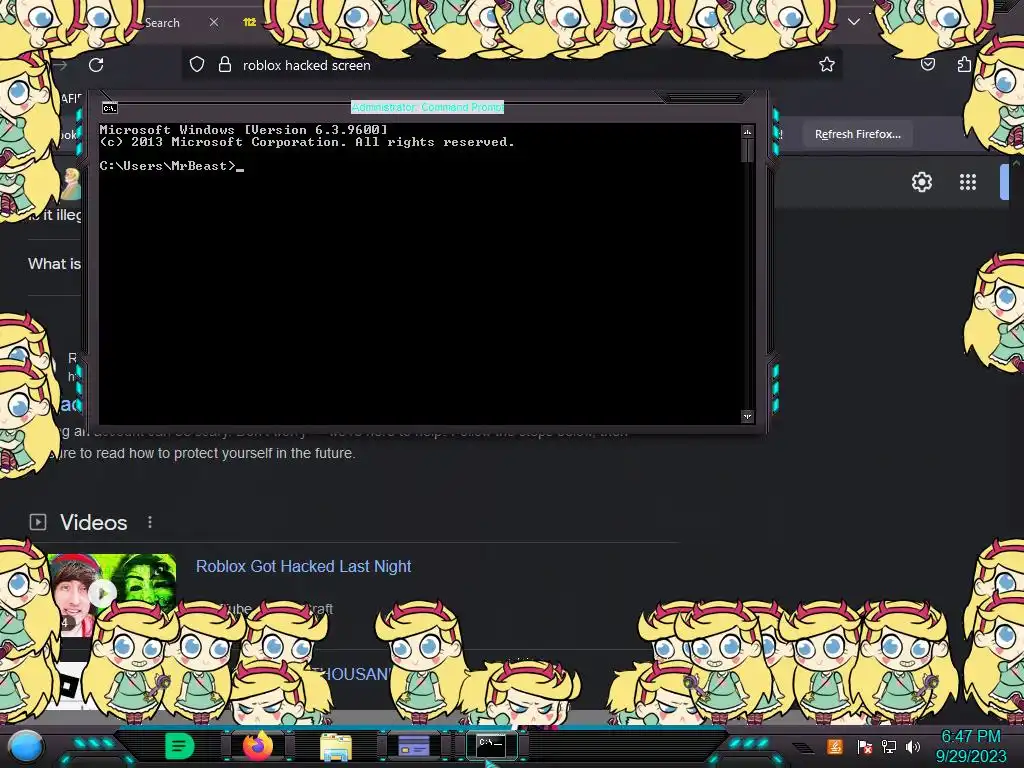Open the volume speaker tray icon
The width and height of the screenshot is (1024, 768).
(913, 746)
